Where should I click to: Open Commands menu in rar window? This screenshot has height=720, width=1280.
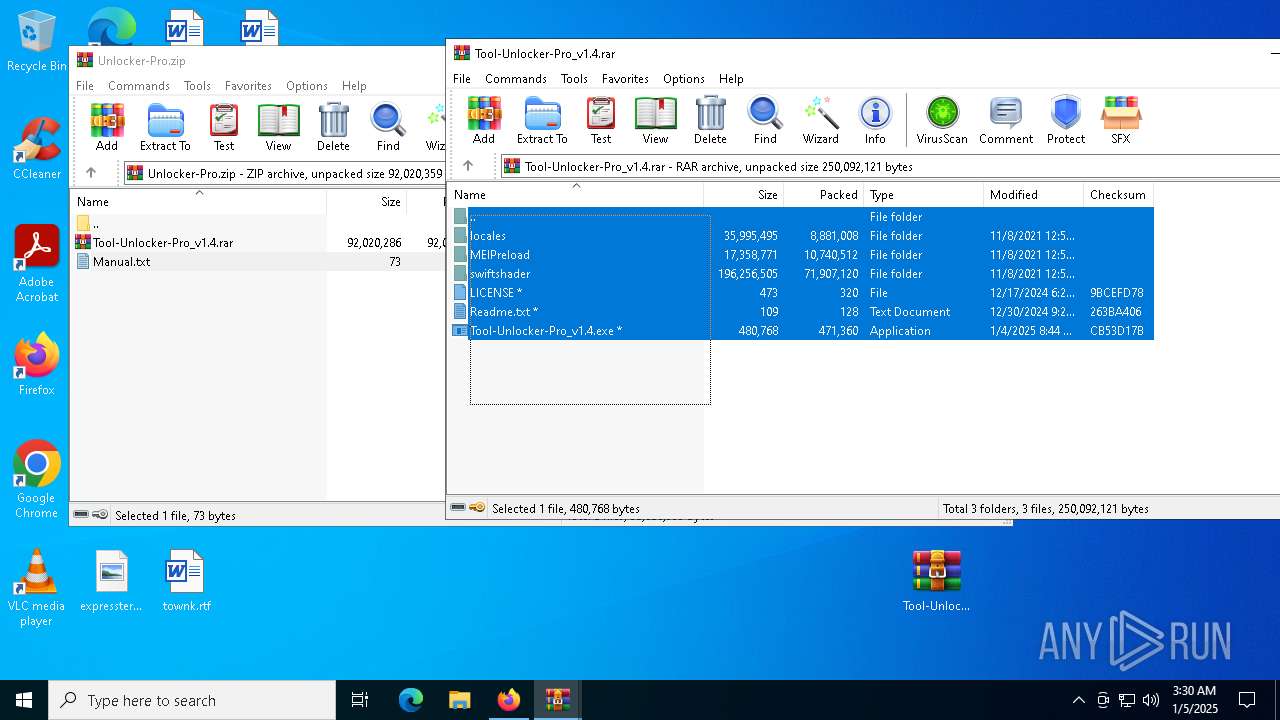click(x=516, y=78)
